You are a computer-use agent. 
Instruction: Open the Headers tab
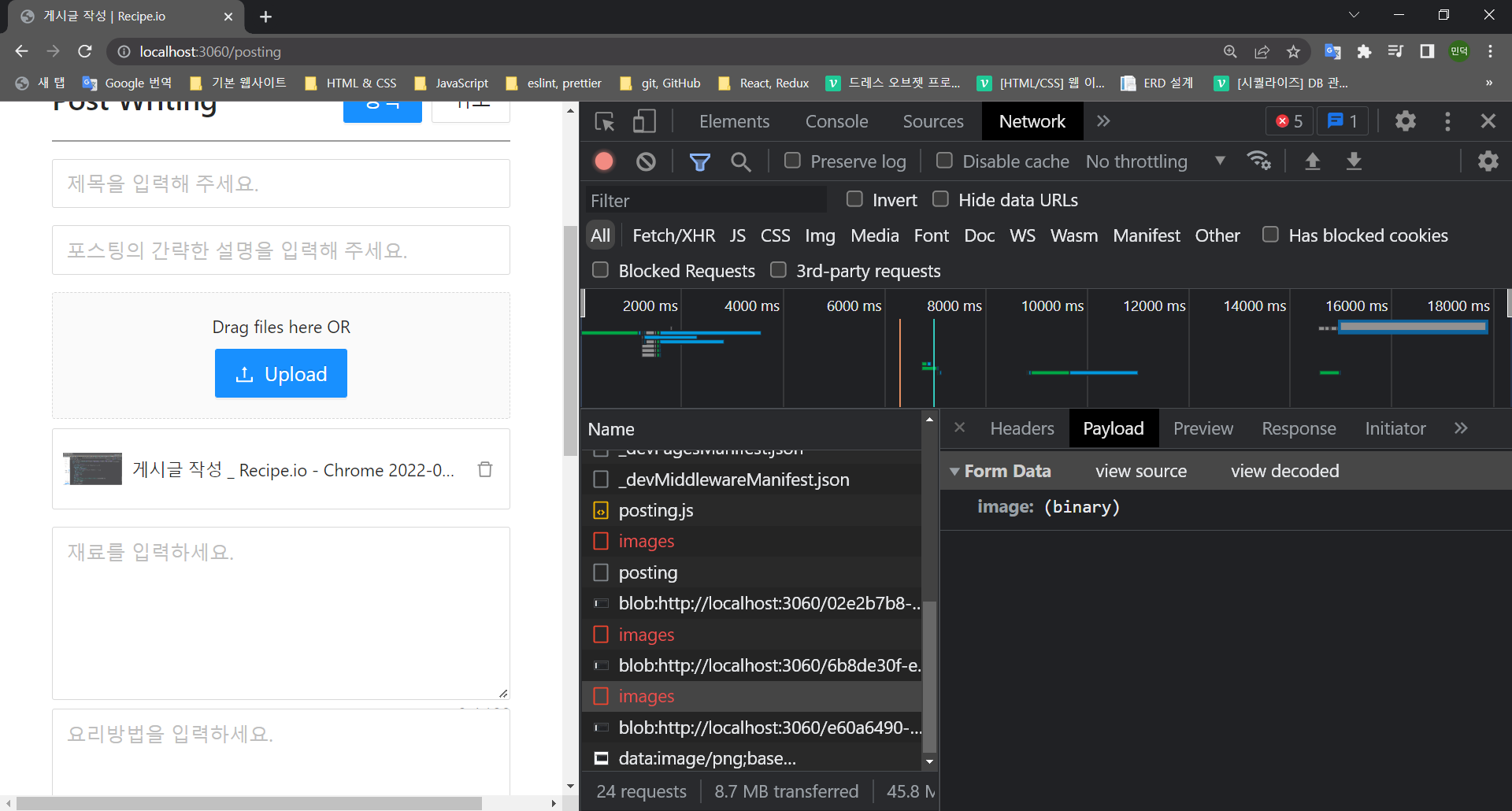(1021, 428)
